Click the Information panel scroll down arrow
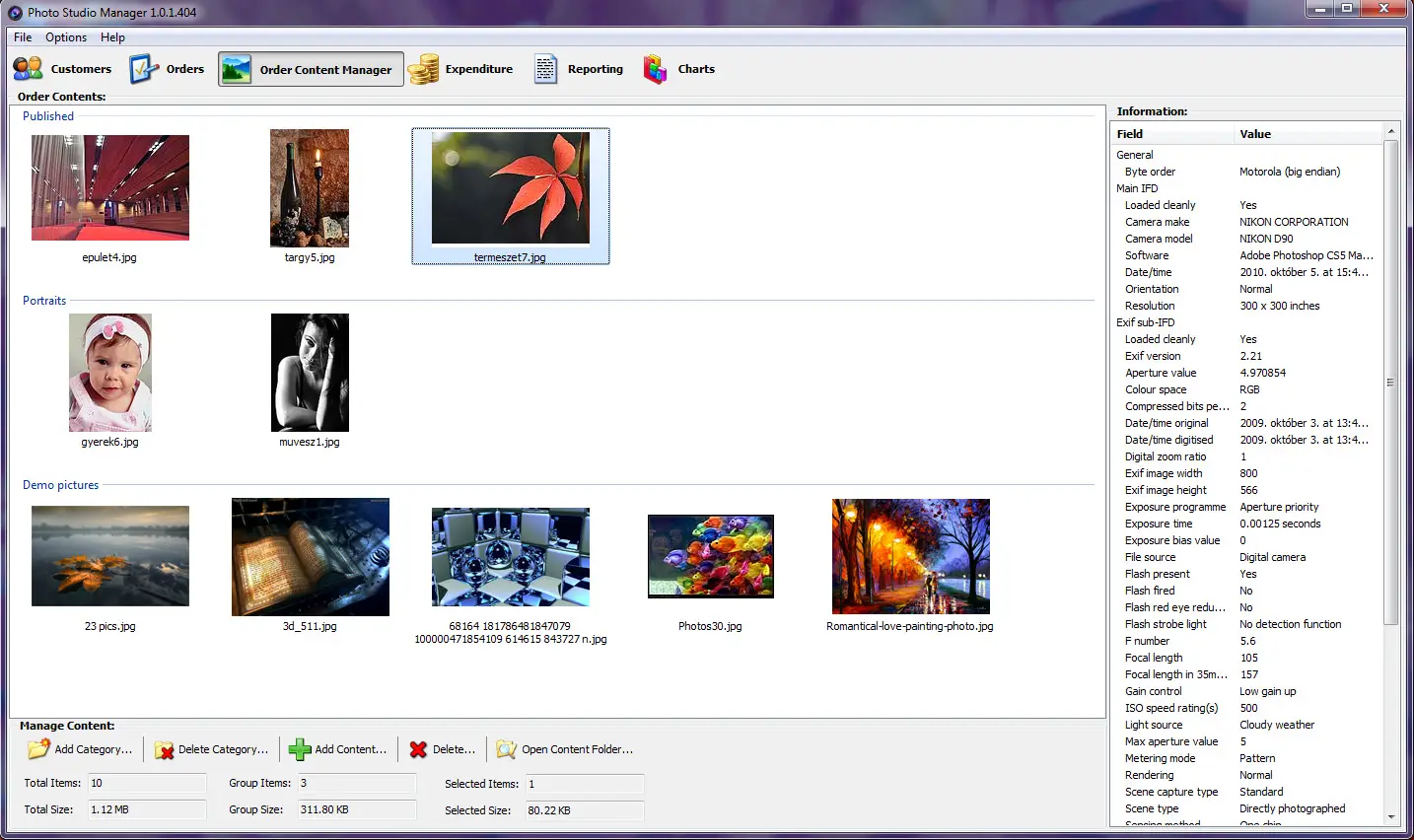This screenshot has width=1414, height=840. tap(1391, 816)
